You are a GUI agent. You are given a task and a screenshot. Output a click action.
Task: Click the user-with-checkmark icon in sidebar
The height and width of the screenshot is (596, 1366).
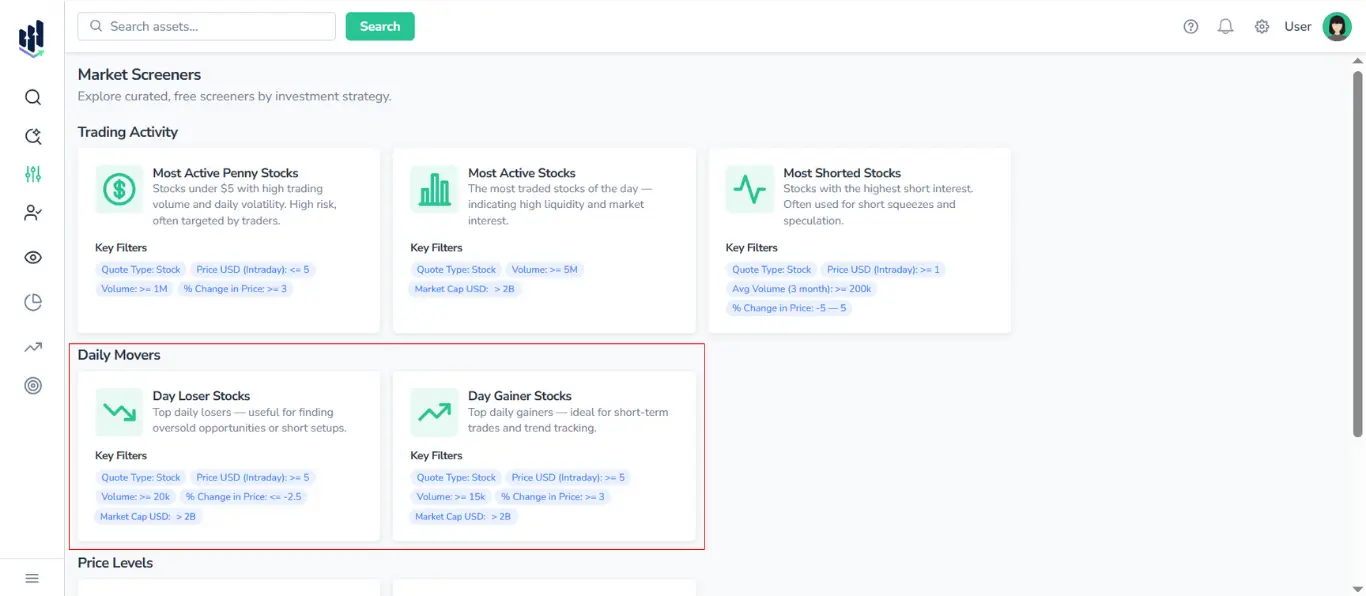(32, 212)
